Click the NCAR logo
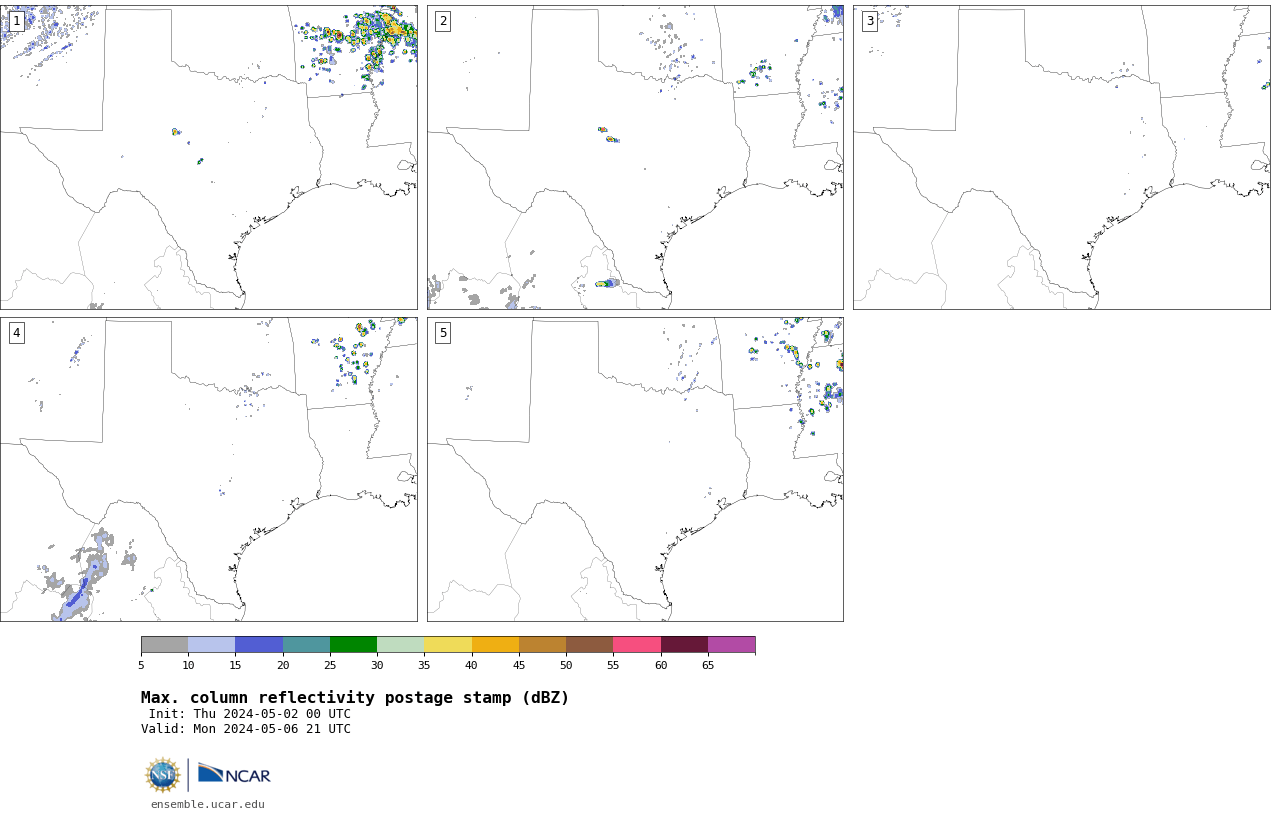Screen dimensions: 1280x815 pyautogui.click(x=234, y=774)
